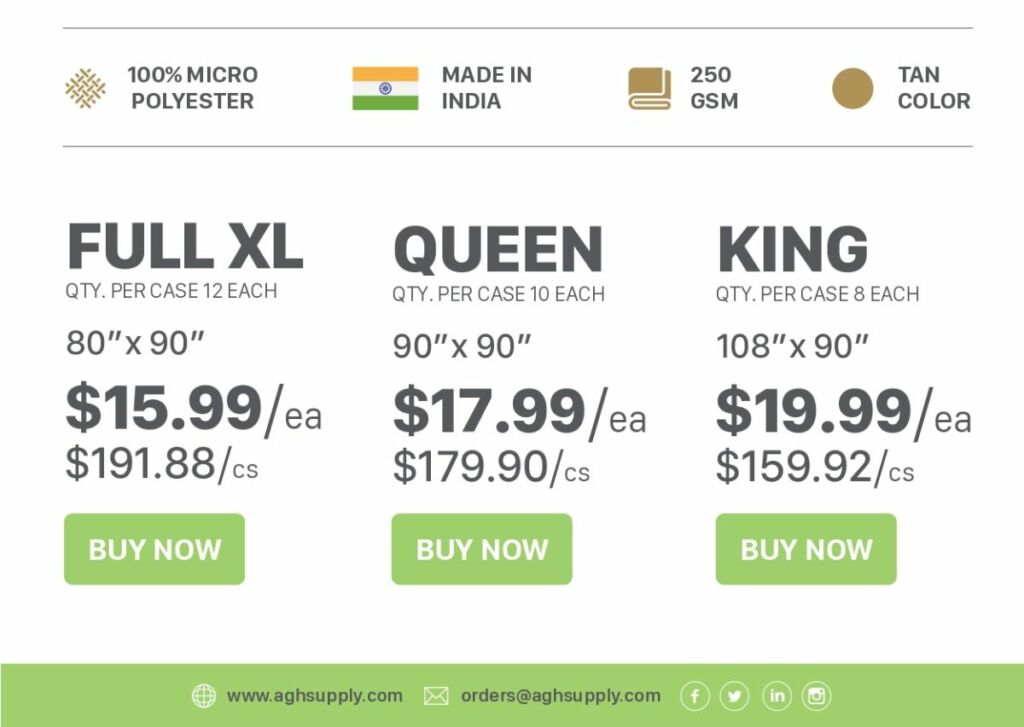Viewport: 1024px width, 727px height.
Task: Select the QUEEN size heading
Action: tap(498, 249)
